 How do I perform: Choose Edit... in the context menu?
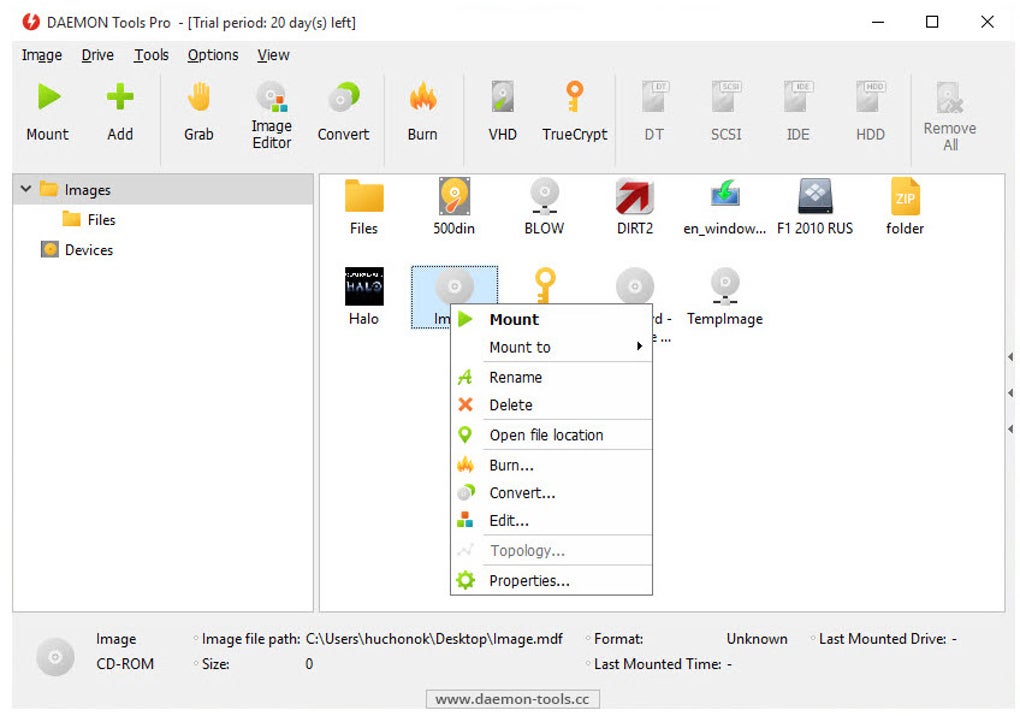click(551, 520)
